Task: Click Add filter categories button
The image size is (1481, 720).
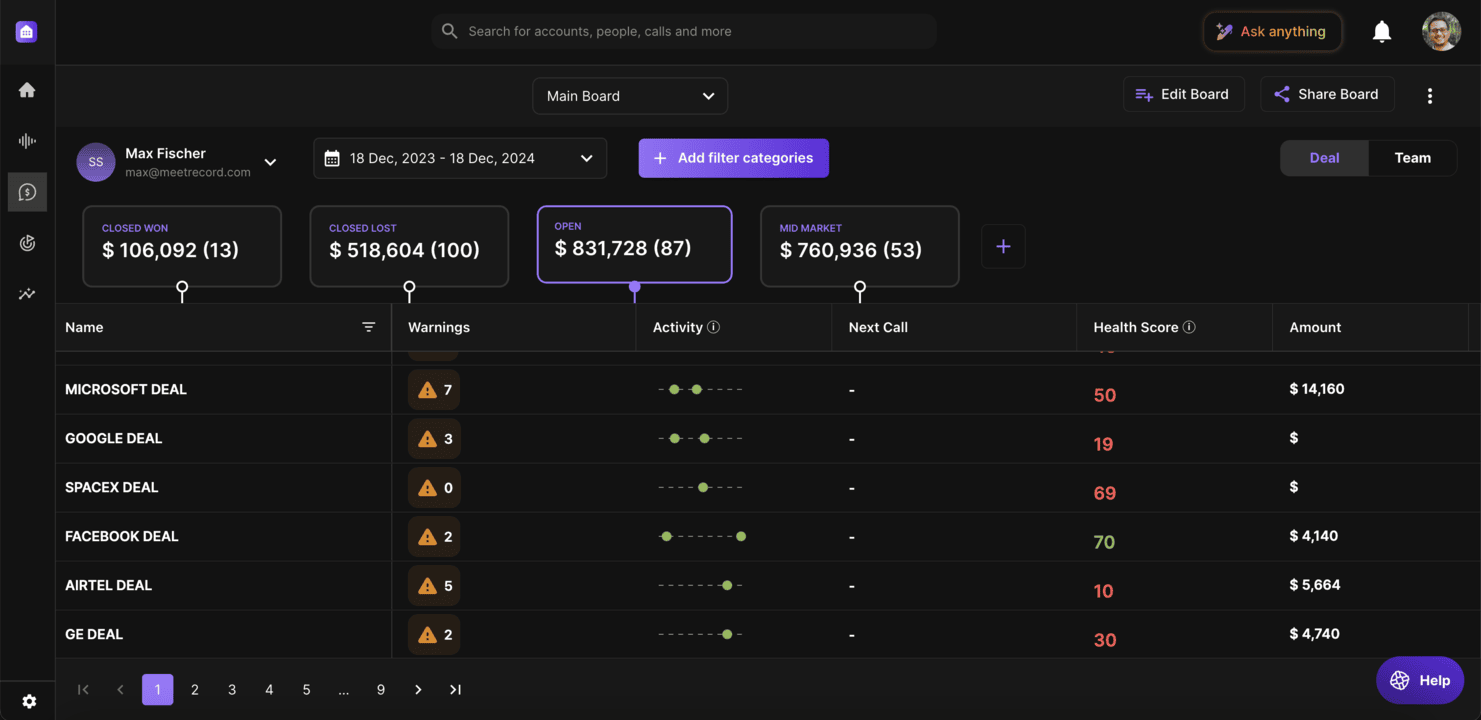Action: tap(734, 158)
